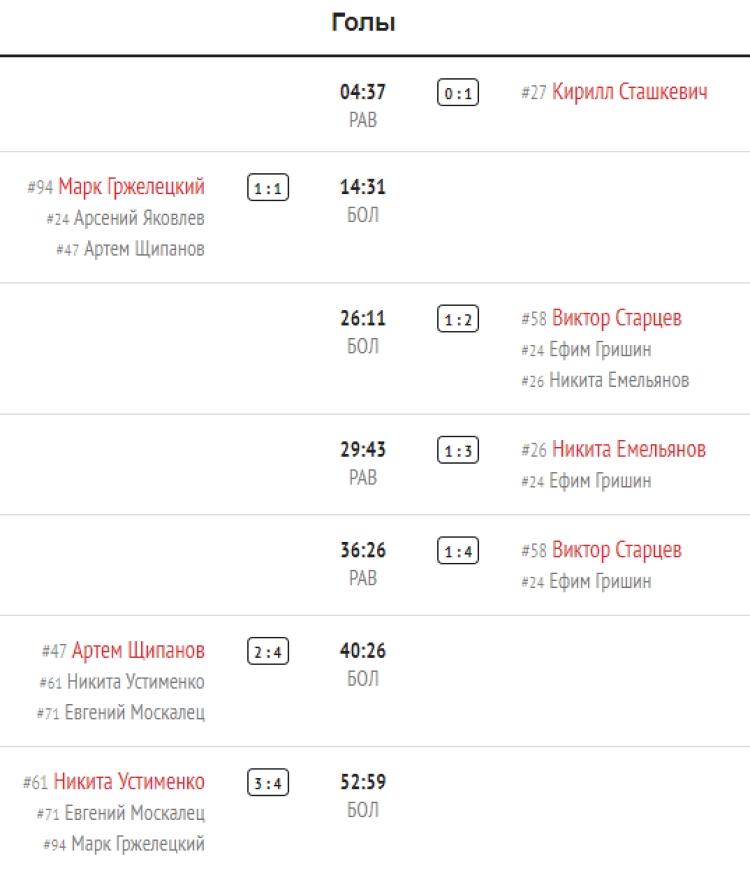The width and height of the screenshot is (750, 873).
Task: Click the Голы section heading
Action: pos(364,23)
